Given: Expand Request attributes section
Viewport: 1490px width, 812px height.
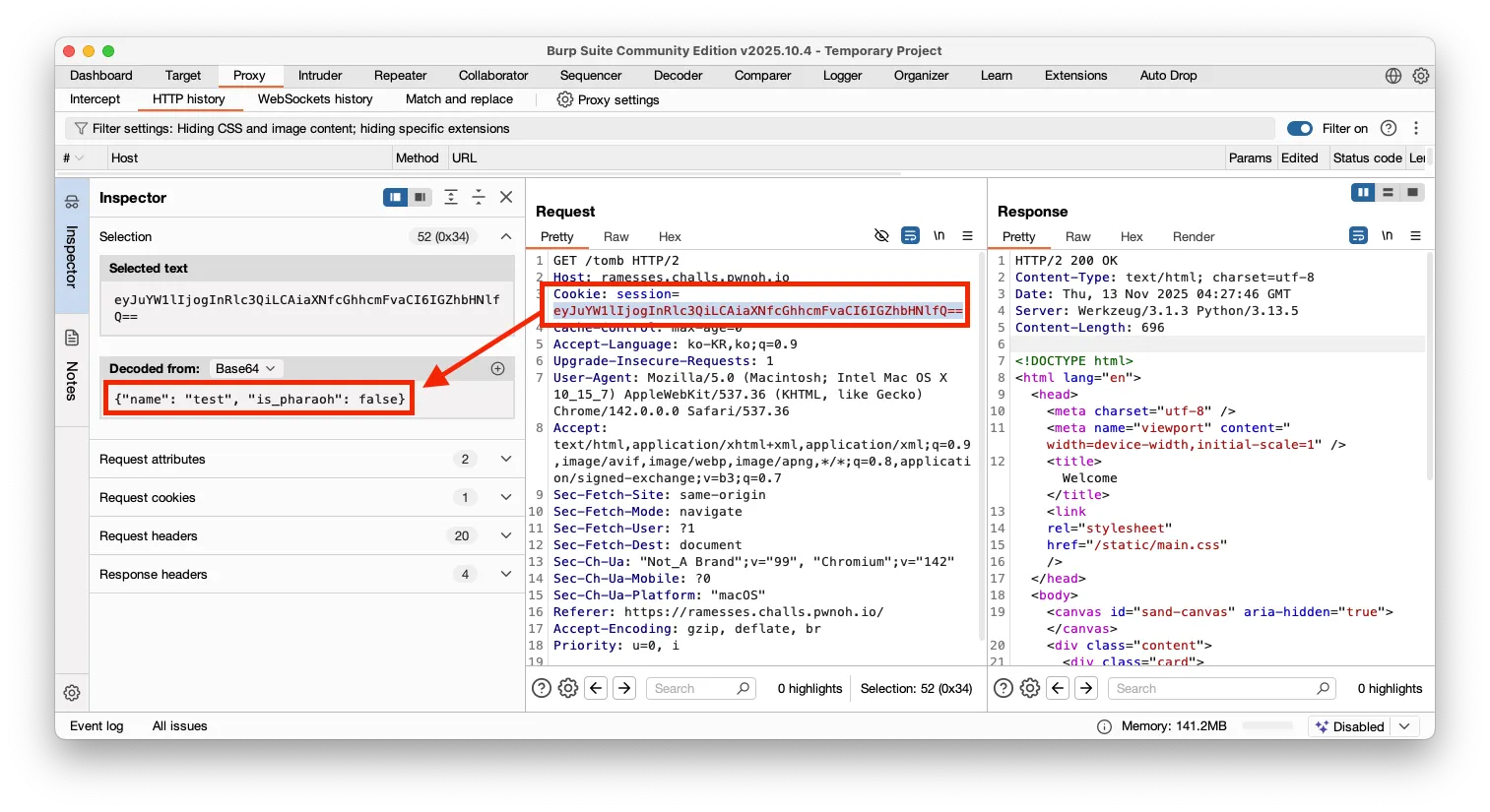Looking at the screenshot, I should [506, 459].
